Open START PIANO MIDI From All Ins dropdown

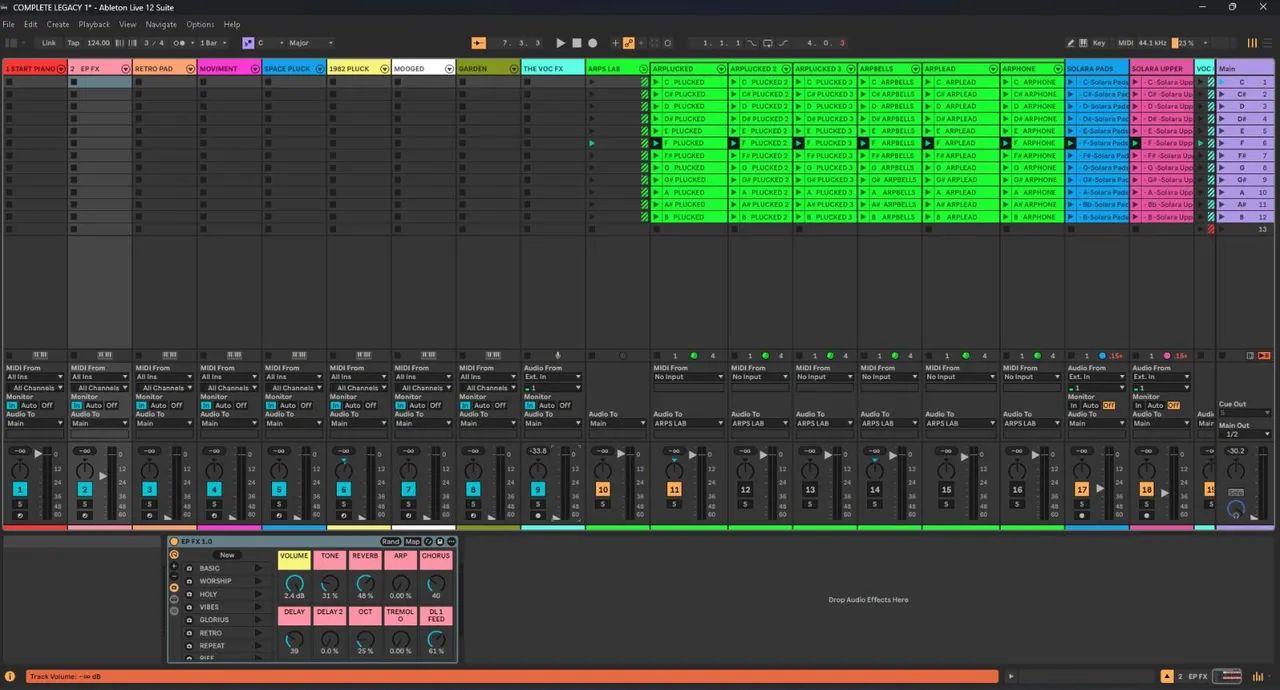33,377
